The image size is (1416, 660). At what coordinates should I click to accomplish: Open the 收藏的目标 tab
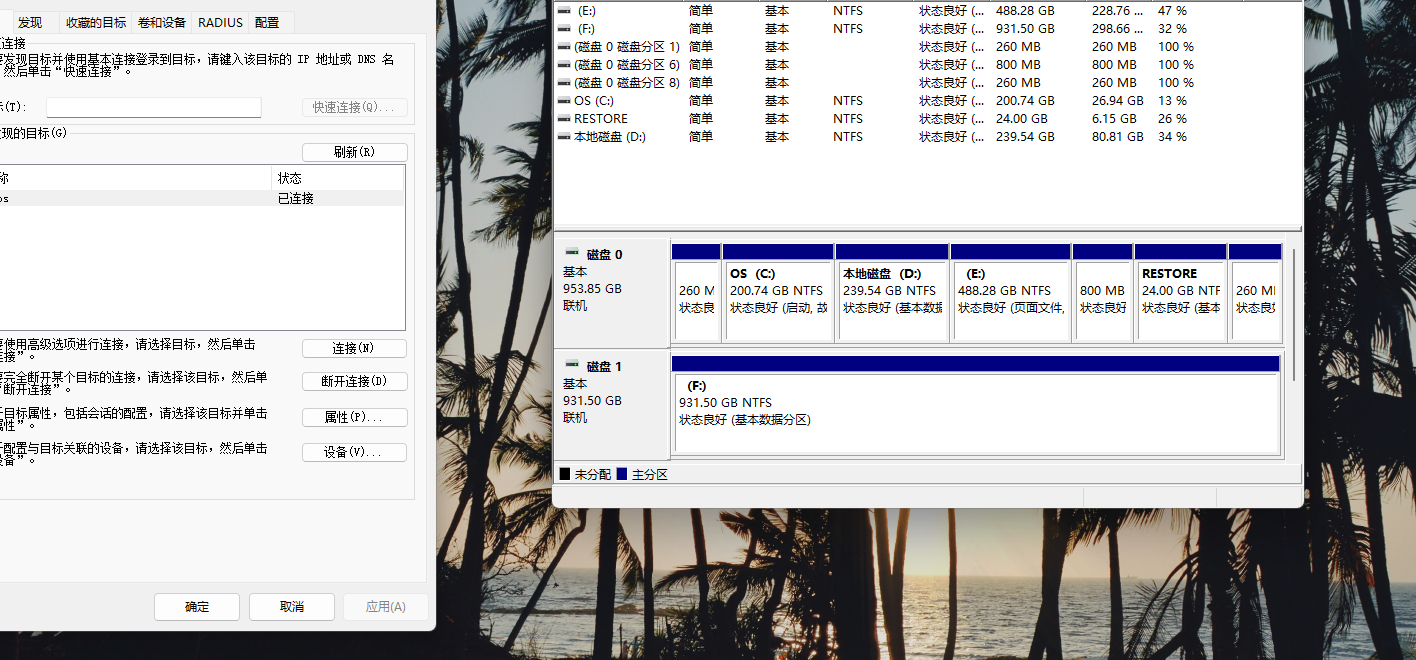(x=96, y=22)
